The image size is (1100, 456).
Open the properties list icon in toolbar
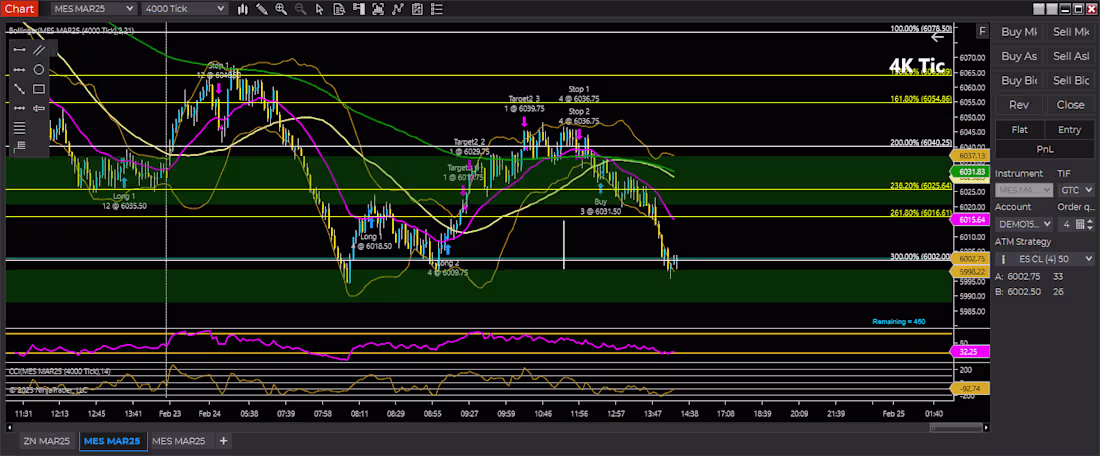pyautogui.click(x=436, y=9)
